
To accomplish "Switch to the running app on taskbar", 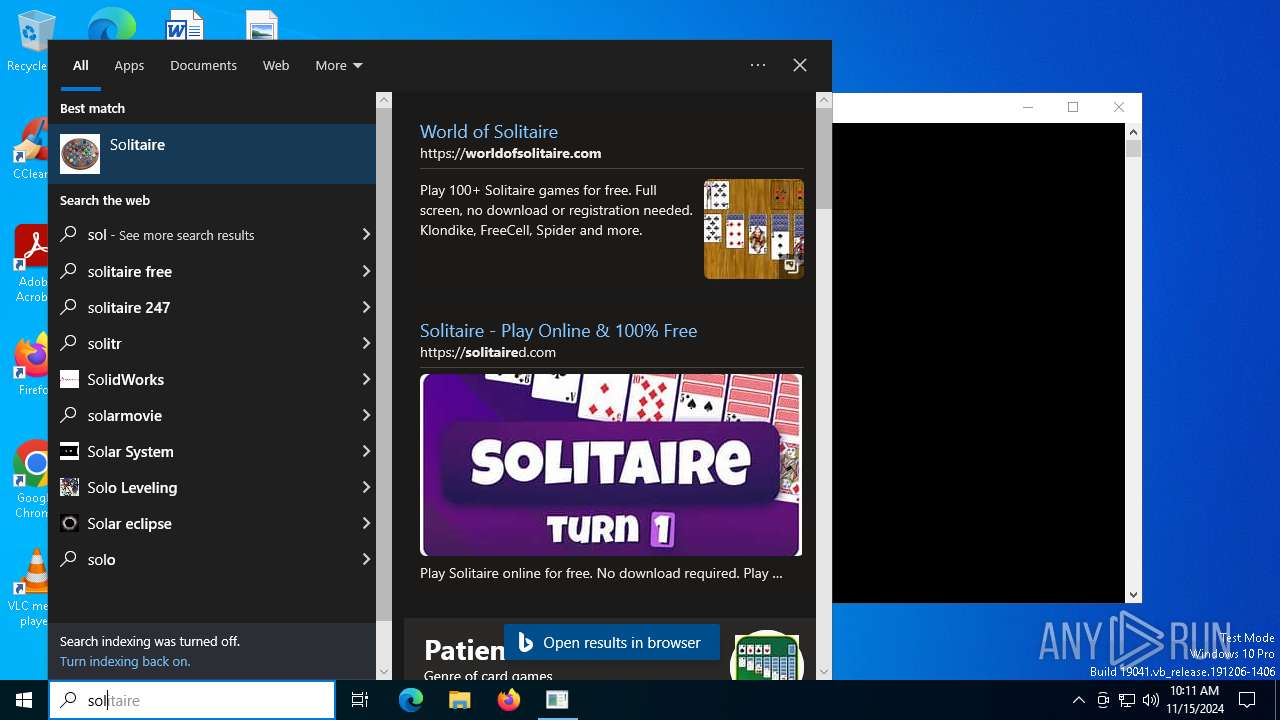I will (557, 700).
